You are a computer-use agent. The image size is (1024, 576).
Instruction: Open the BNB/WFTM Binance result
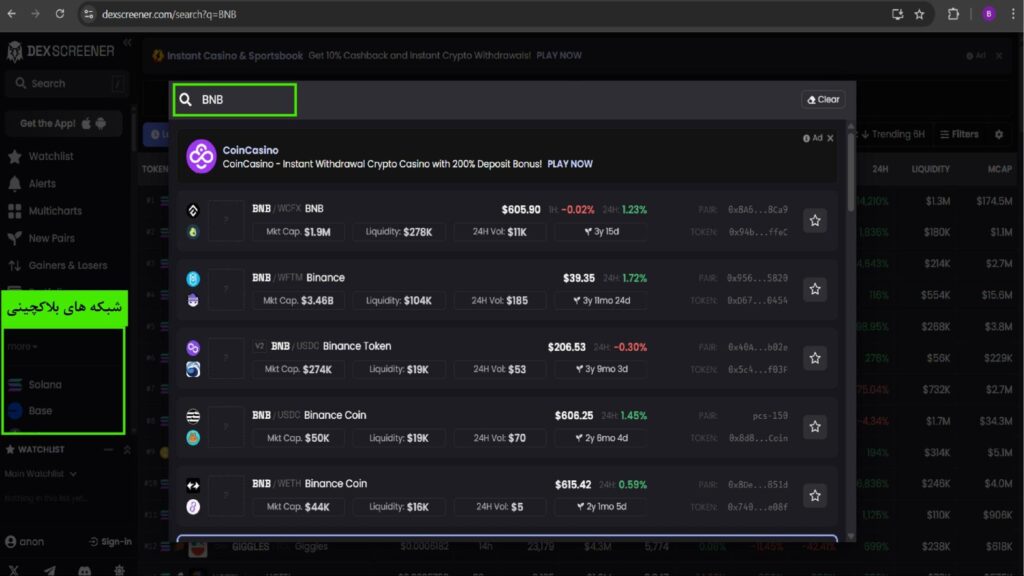pyautogui.click(x=507, y=289)
